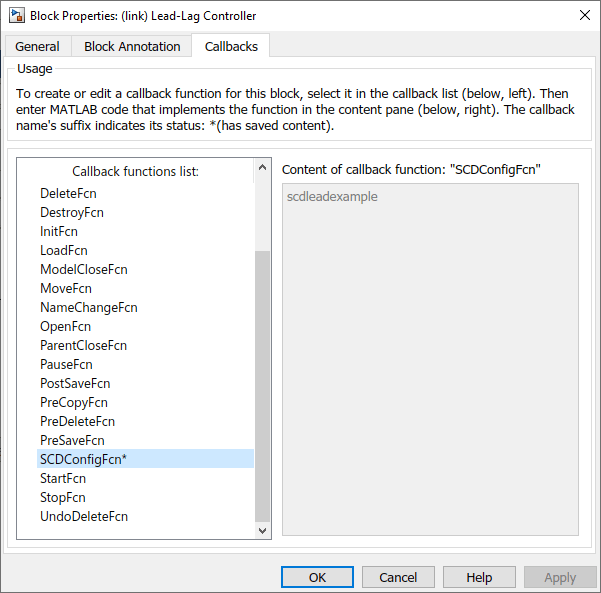
Task: Open the Block Annotation tab
Action: [x=132, y=47]
